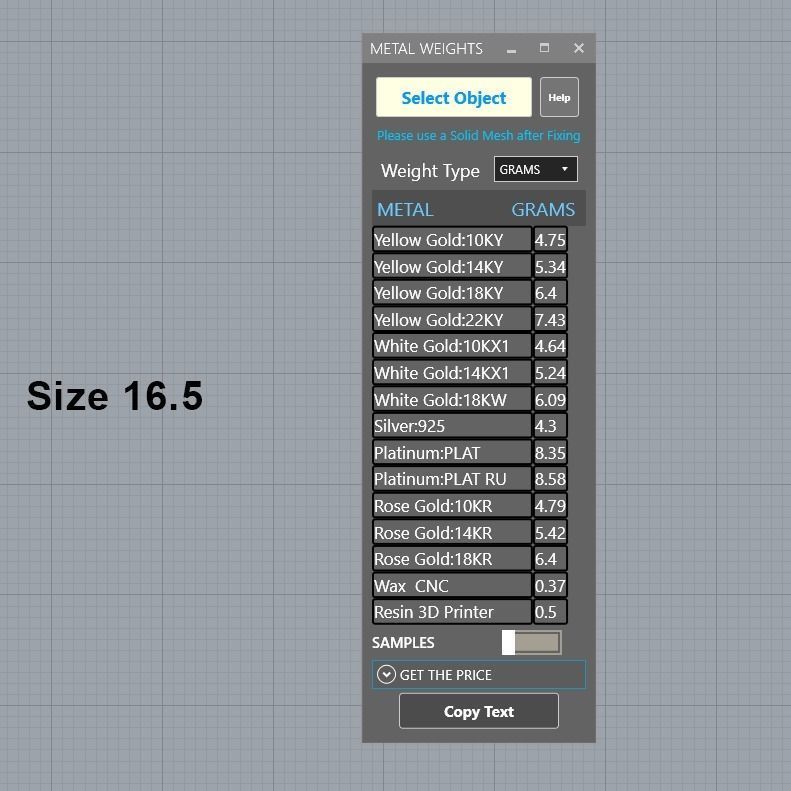Click the 6.09 gram value
The image size is (791, 791).
(550, 400)
